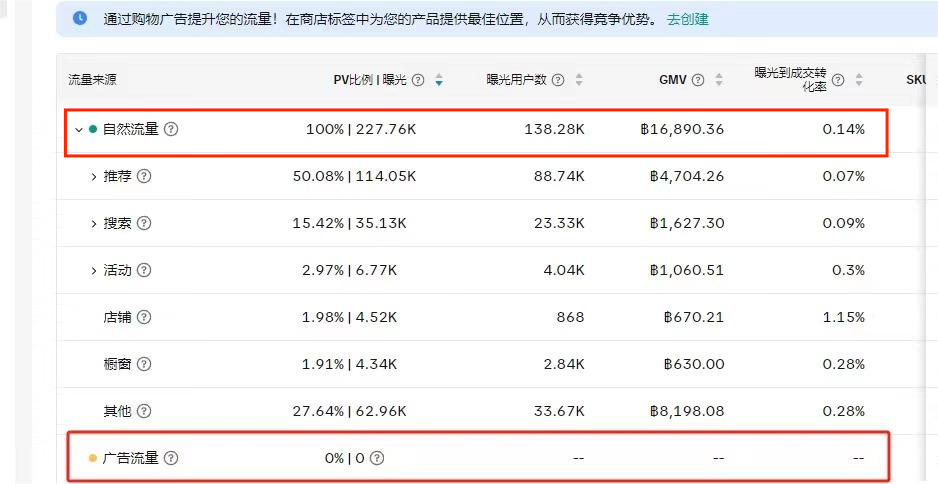Click the clock icon in the banner
This screenshot has width=938, height=484.
click(x=80, y=19)
